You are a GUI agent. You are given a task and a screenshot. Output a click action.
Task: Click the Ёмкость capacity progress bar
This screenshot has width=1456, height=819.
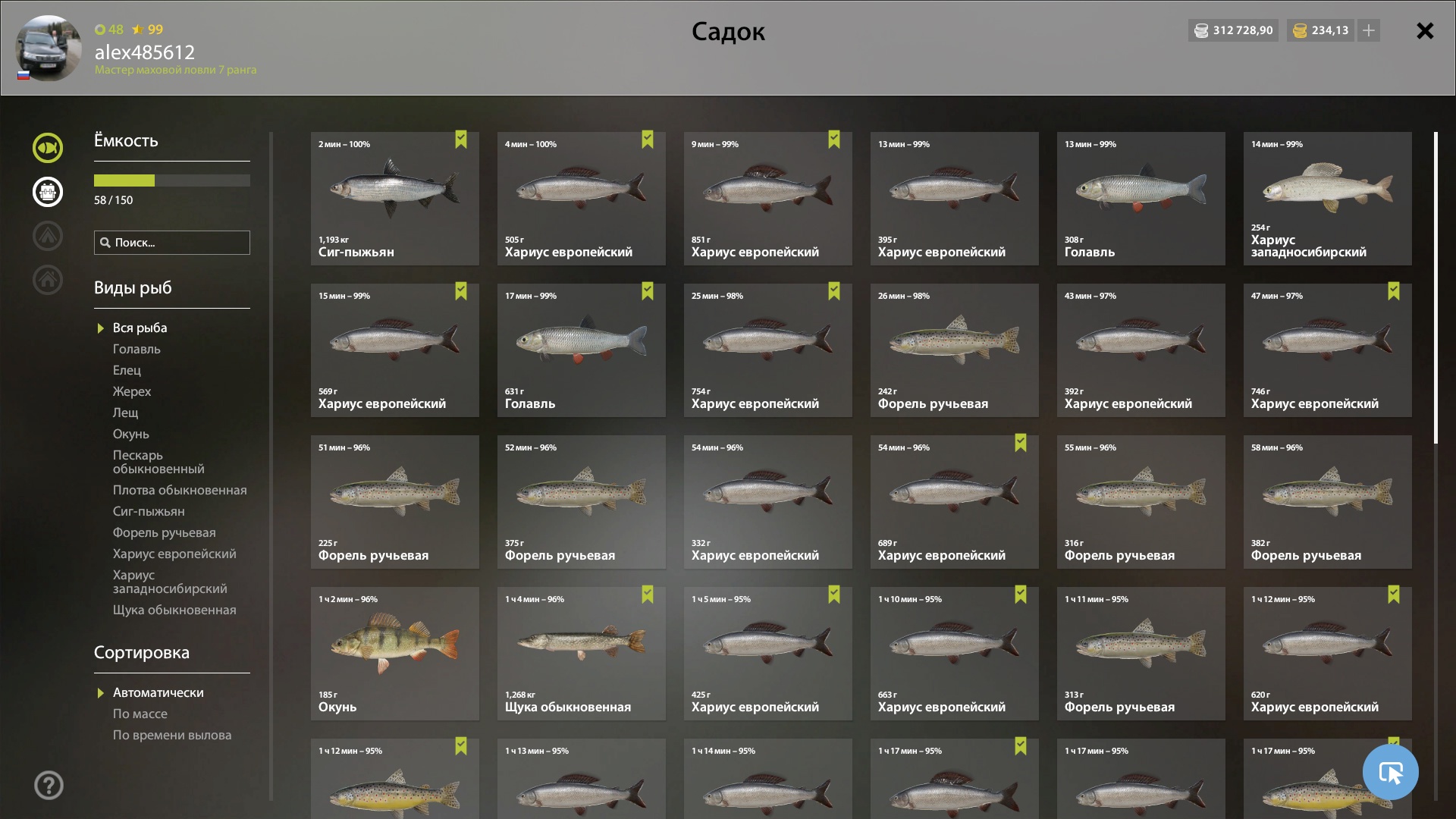point(172,180)
